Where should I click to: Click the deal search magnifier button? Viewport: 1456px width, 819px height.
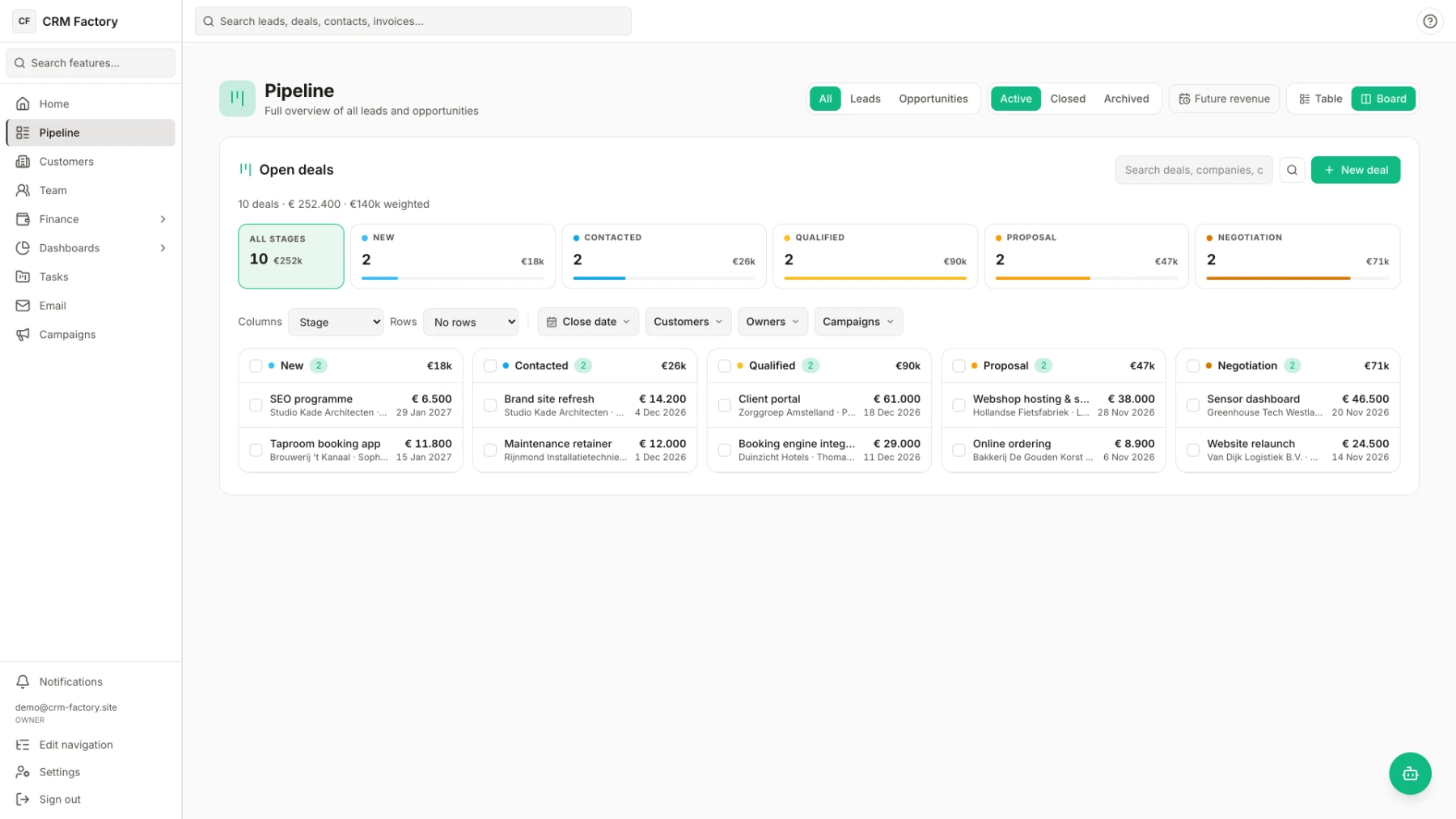[x=1292, y=170]
